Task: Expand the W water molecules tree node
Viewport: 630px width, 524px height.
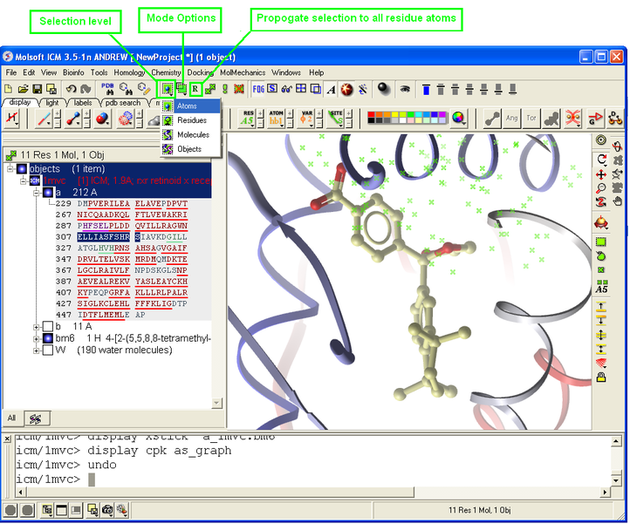Action: pos(36,351)
